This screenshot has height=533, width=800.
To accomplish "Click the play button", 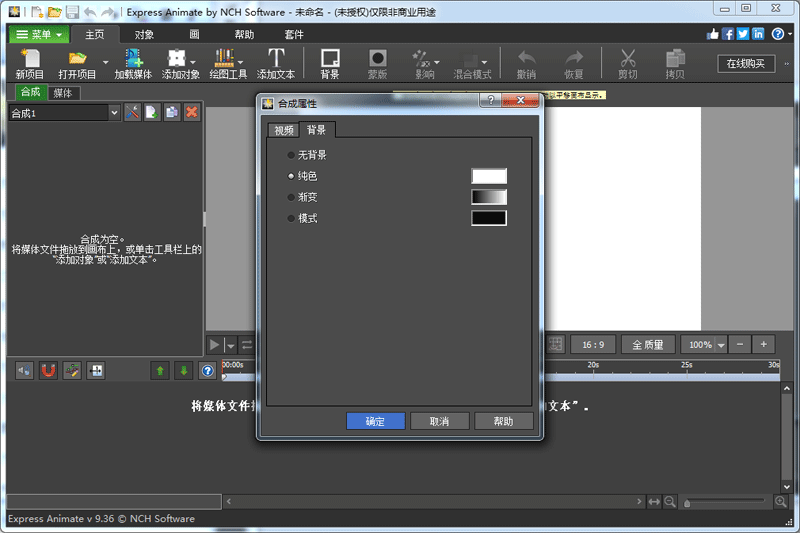I will click(x=214, y=345).
